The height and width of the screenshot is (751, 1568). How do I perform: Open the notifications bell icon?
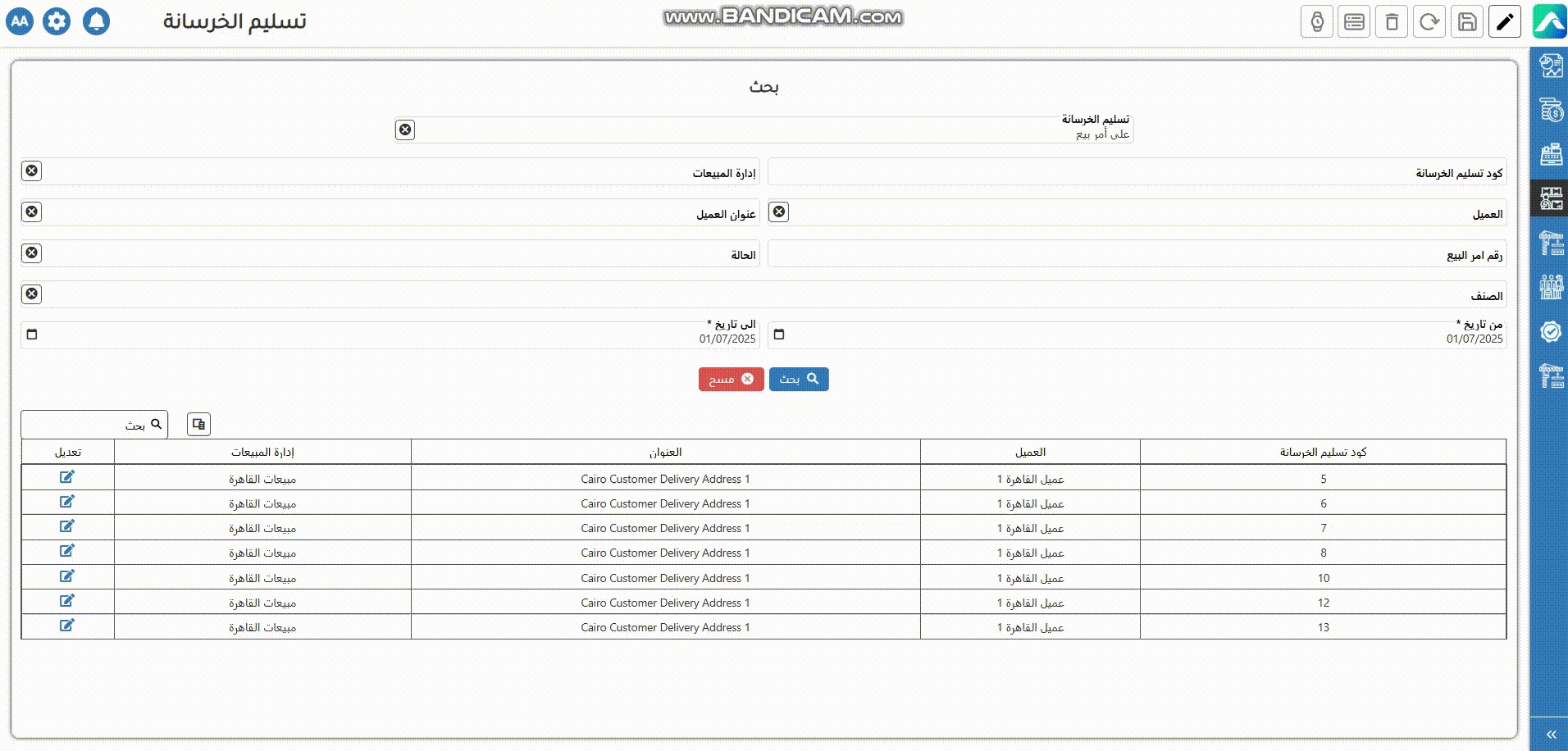coord(96,21)
